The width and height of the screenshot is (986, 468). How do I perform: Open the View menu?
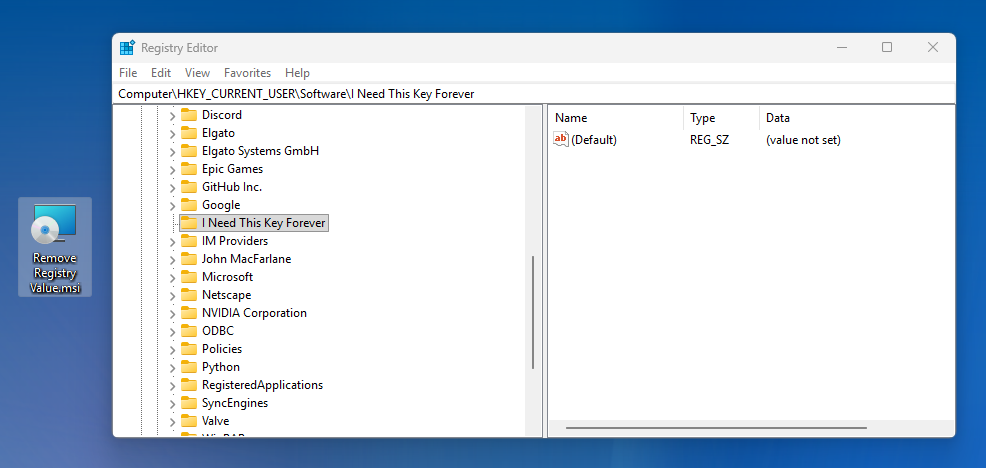point(197,73)
